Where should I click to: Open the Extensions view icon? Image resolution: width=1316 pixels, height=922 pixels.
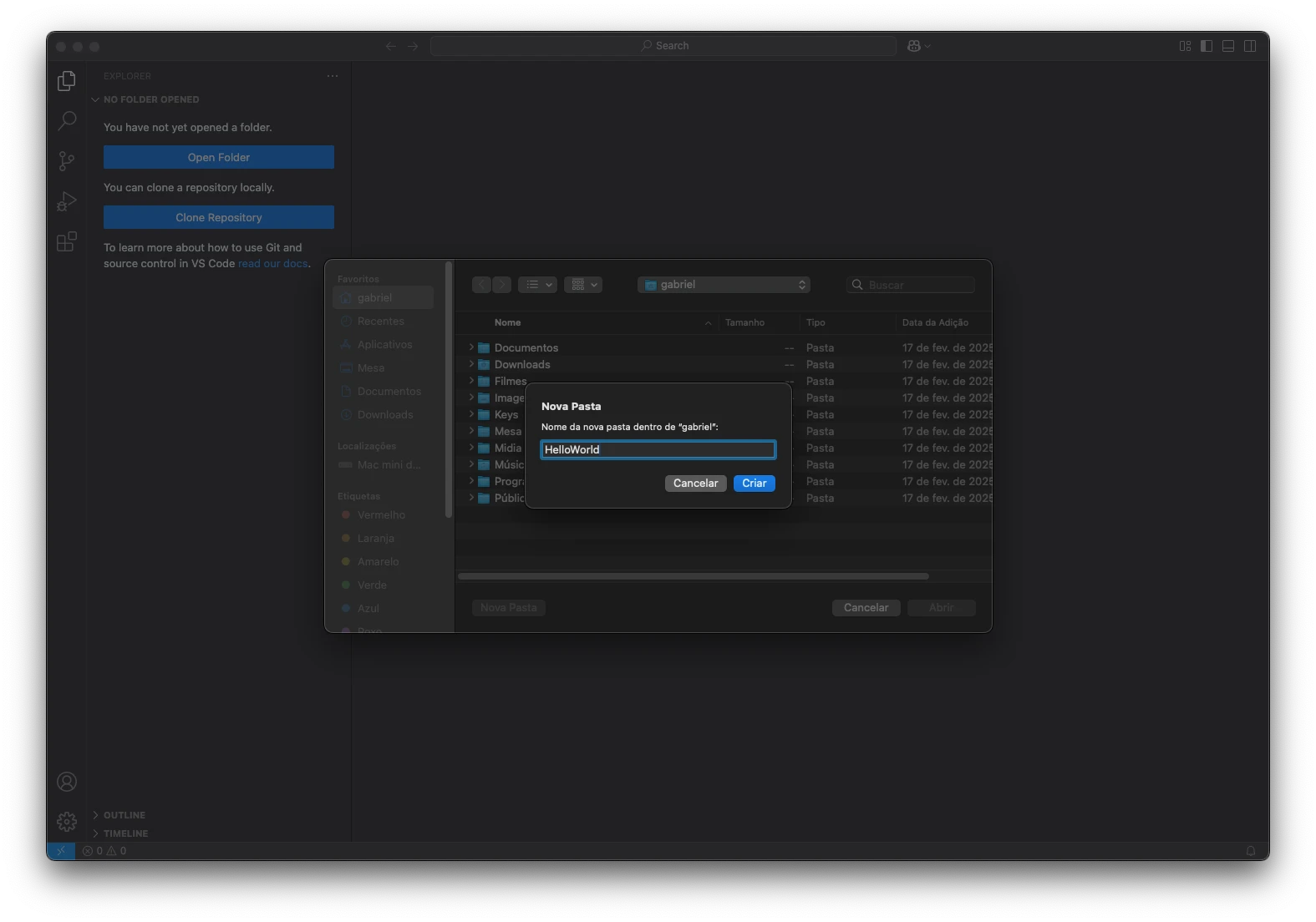67,241
